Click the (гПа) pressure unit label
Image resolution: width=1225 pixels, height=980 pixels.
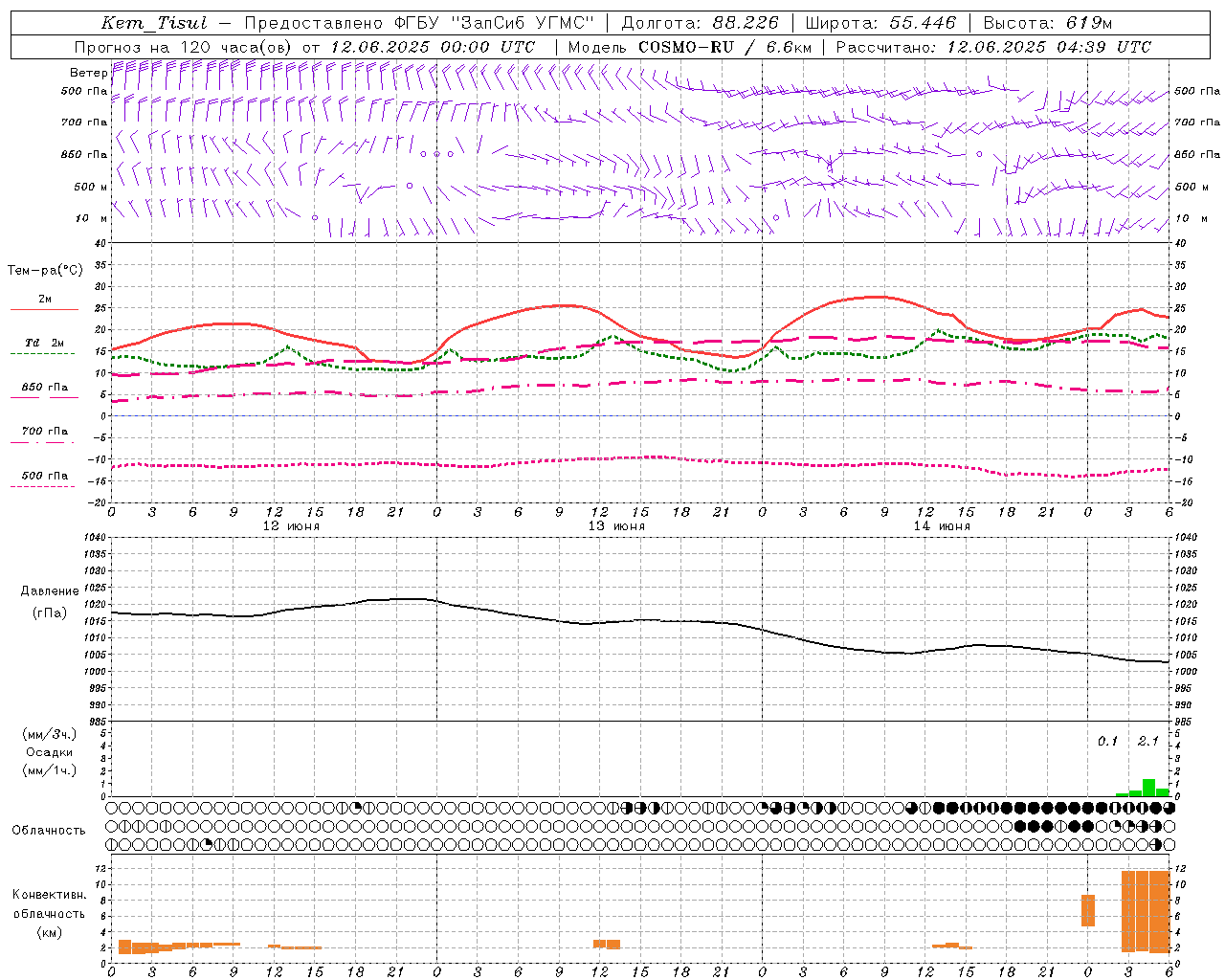[x=50, y=612]
